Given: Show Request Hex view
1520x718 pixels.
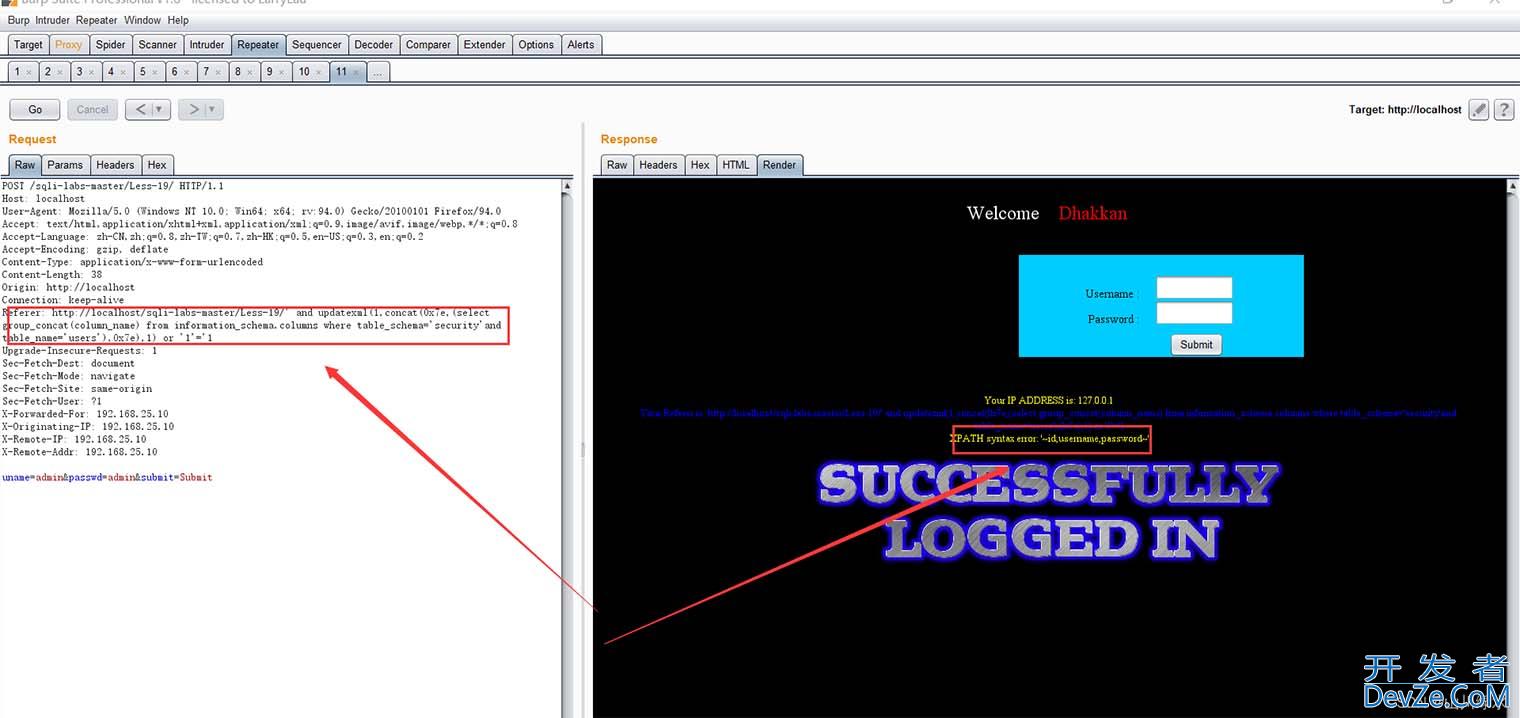Looking at the screenshot, I should (157, 165).
